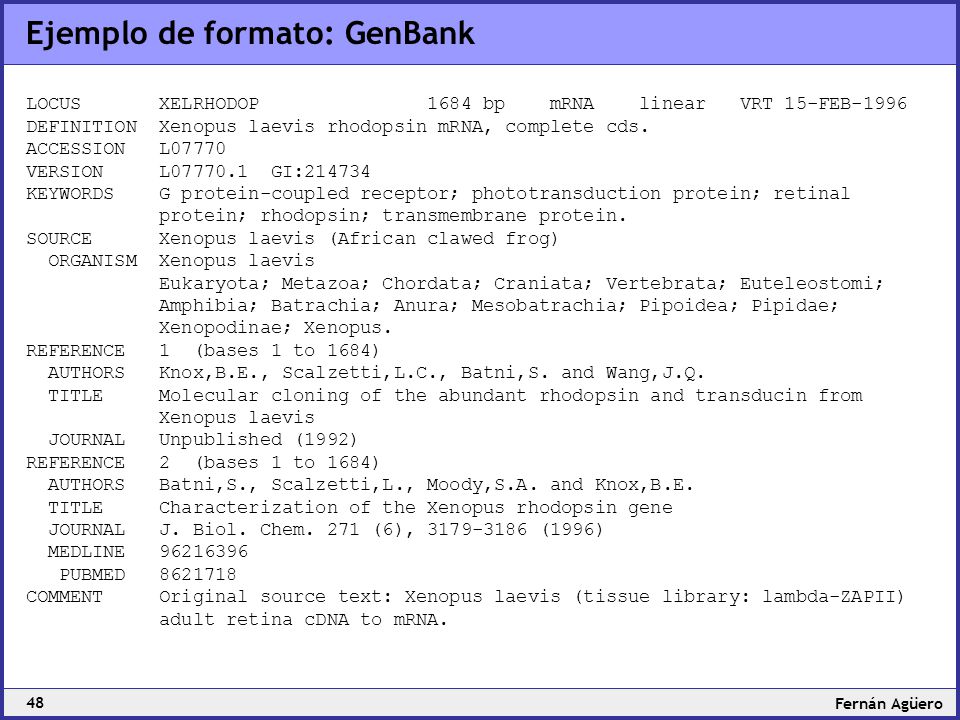Click taxonomy line starting 'Eukaryota; Metazoa'

(x=521, y=283)
